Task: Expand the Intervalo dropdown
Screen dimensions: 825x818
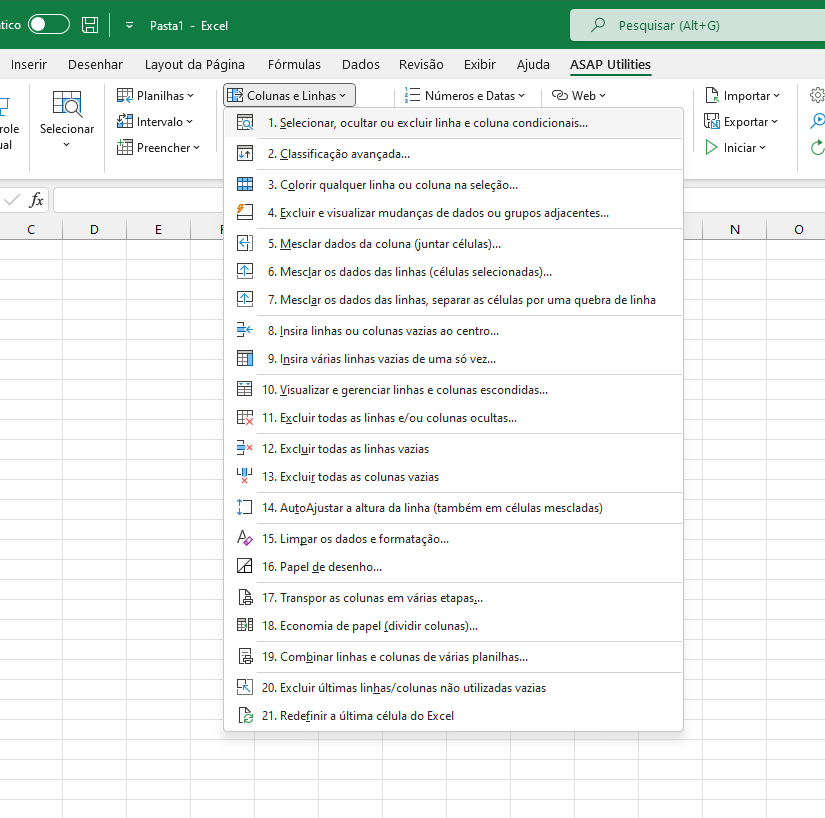Action: (155, 122)
